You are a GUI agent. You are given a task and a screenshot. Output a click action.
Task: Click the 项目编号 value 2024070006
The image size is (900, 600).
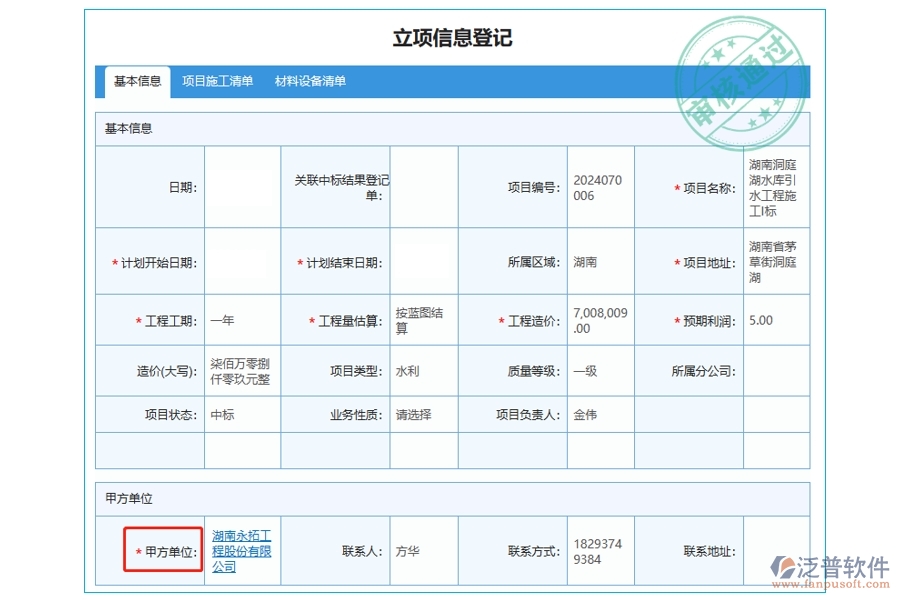tap(600, 188)
